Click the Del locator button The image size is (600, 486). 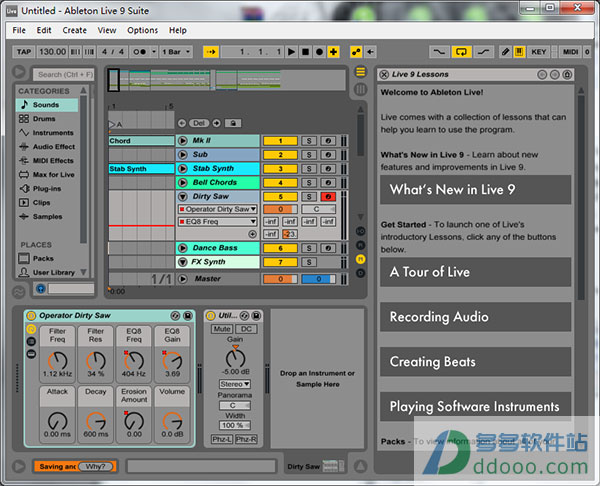[199, 123]
